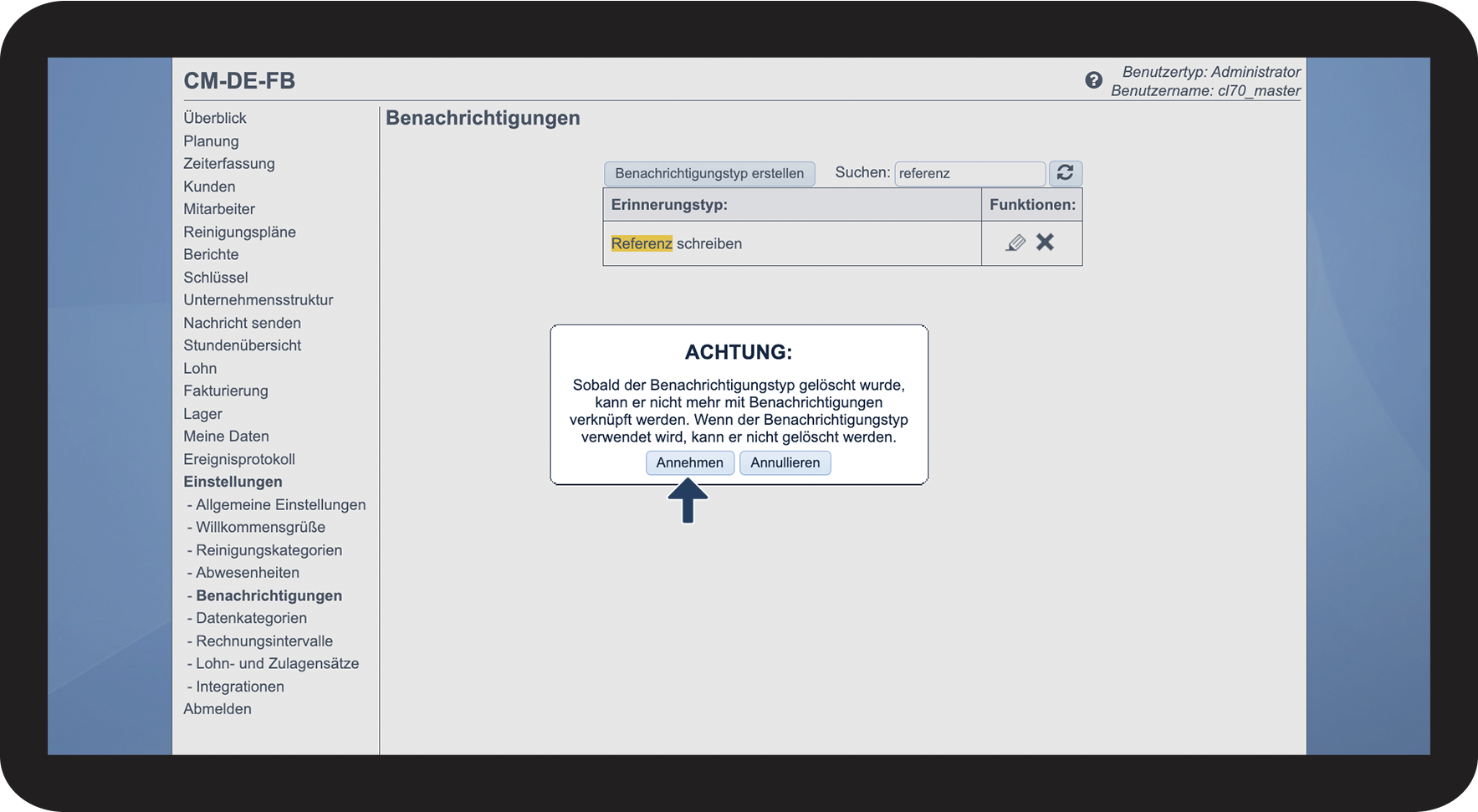Focus the Suchen search field
Screen dimensions: 1478x812
click(x=970, y=173)
